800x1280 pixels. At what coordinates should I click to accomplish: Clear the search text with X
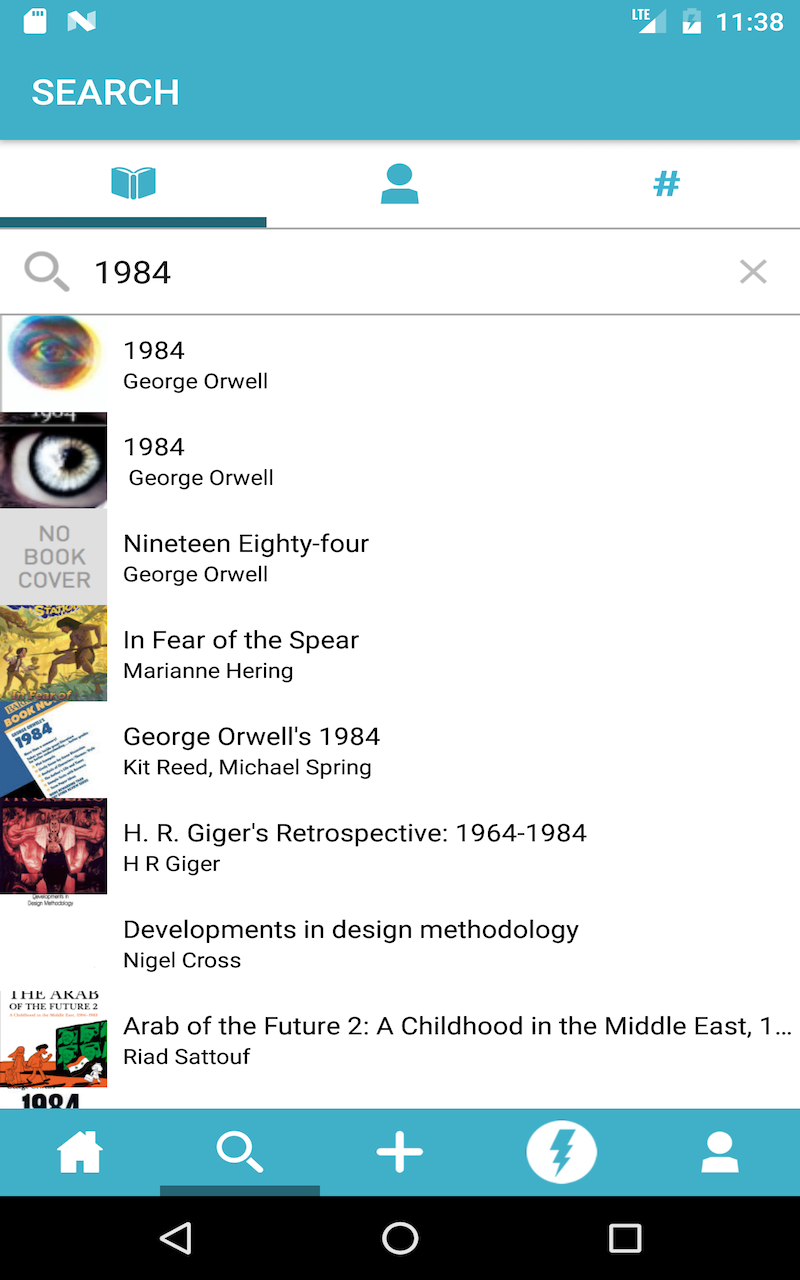point(753,271)
